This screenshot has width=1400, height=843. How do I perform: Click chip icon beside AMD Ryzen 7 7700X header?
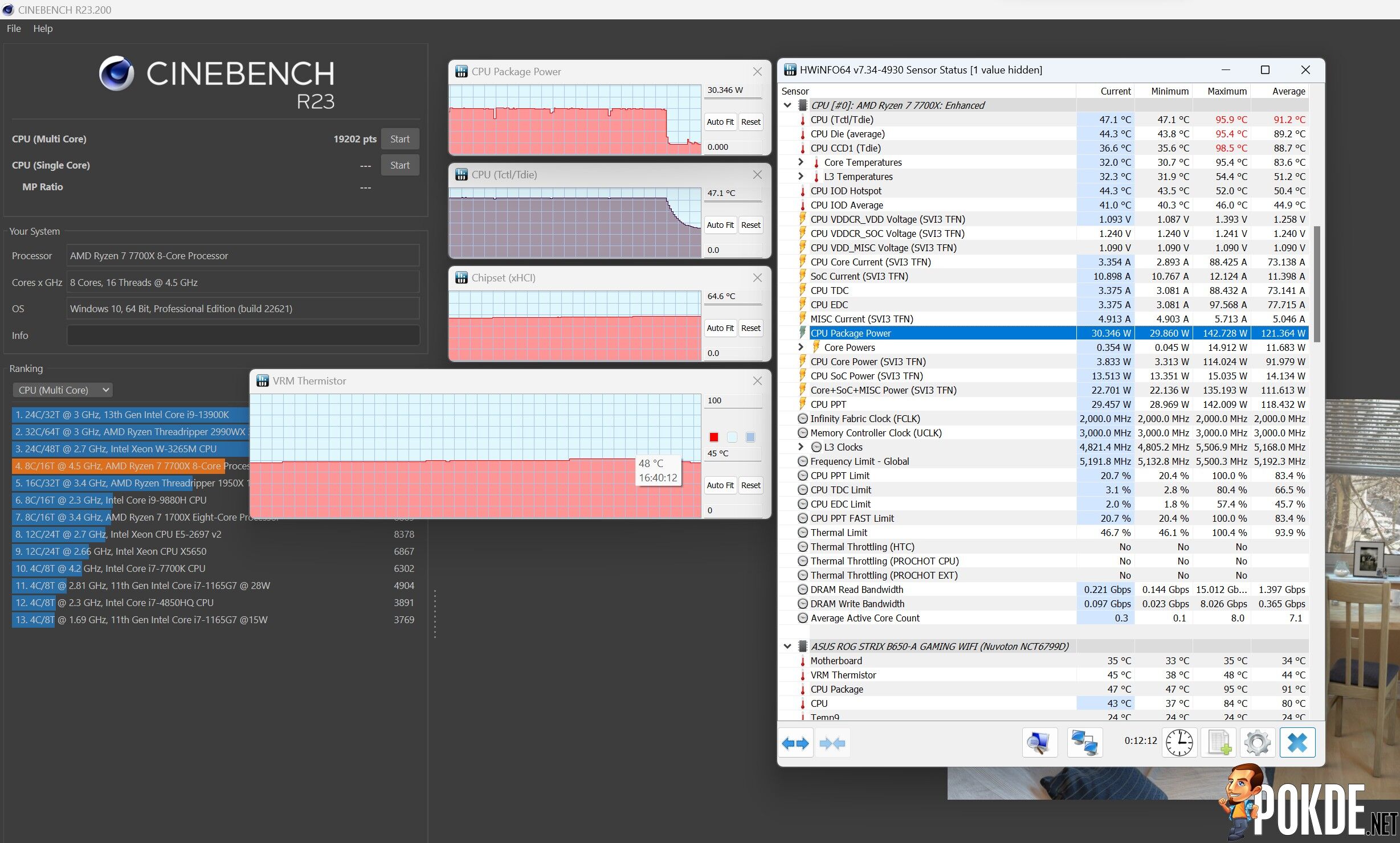tap(803, 105)
